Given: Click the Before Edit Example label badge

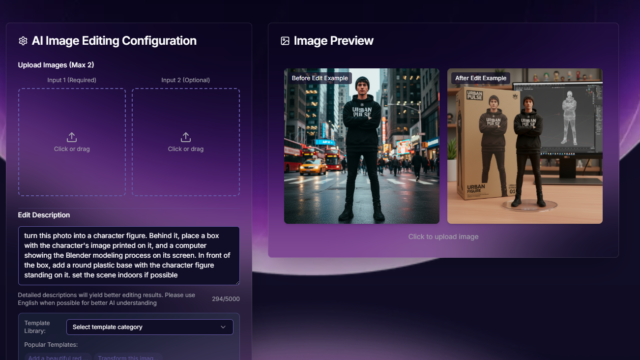Looking at the screenshot, I should 320,78.
